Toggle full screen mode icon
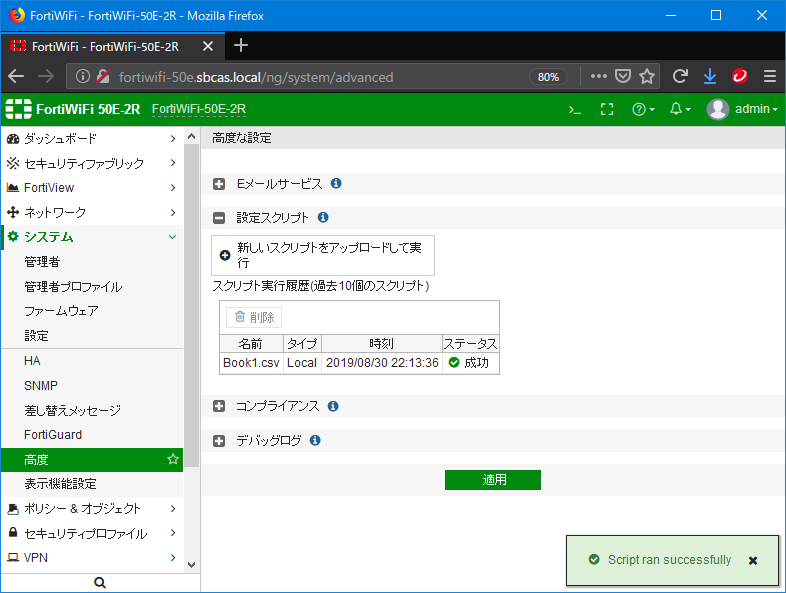 (x=607, y=109)
